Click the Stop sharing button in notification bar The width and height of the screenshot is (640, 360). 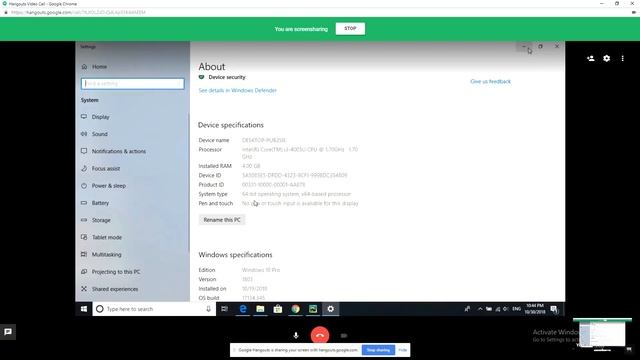point(378,350)
